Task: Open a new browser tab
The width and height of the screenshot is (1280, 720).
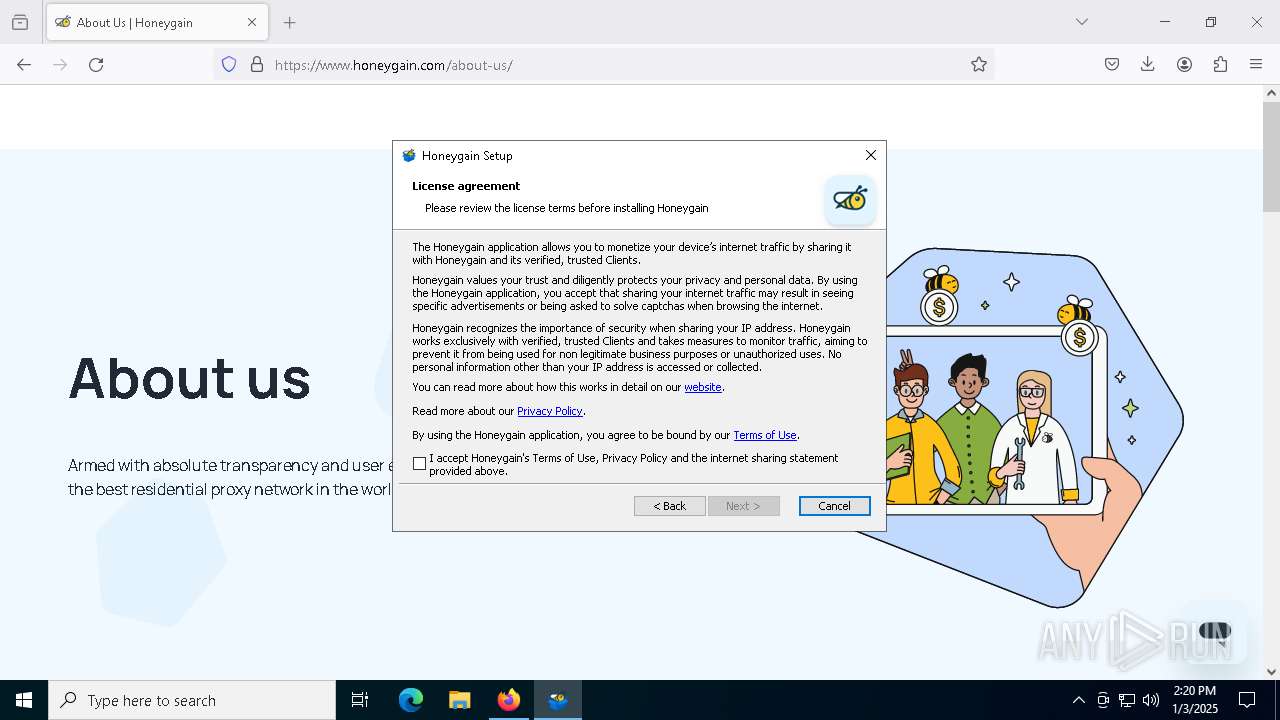Action: pos(290,22)
